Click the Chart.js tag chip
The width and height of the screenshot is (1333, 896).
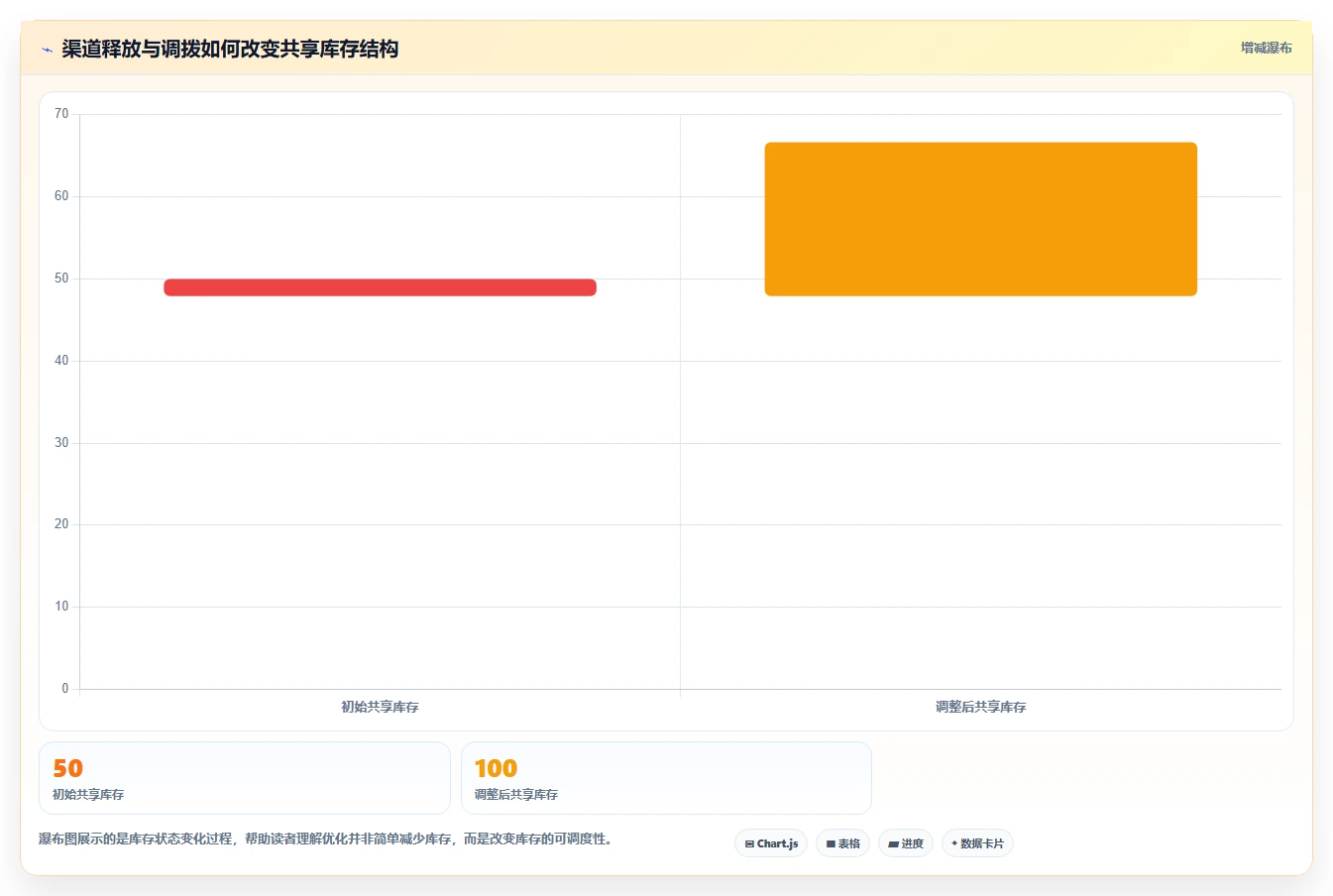(771, 843)
